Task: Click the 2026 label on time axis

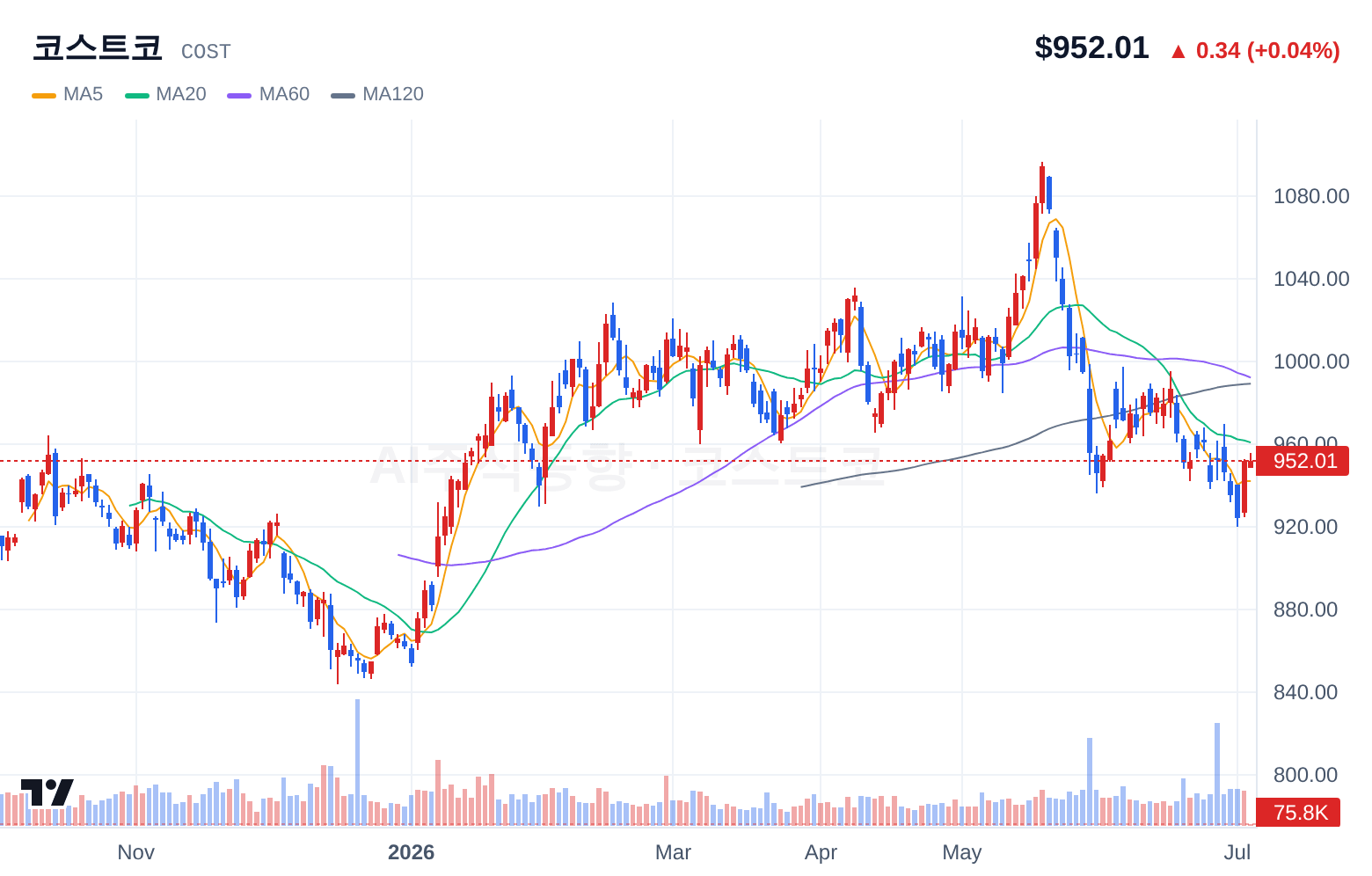Action: (412, 852)
